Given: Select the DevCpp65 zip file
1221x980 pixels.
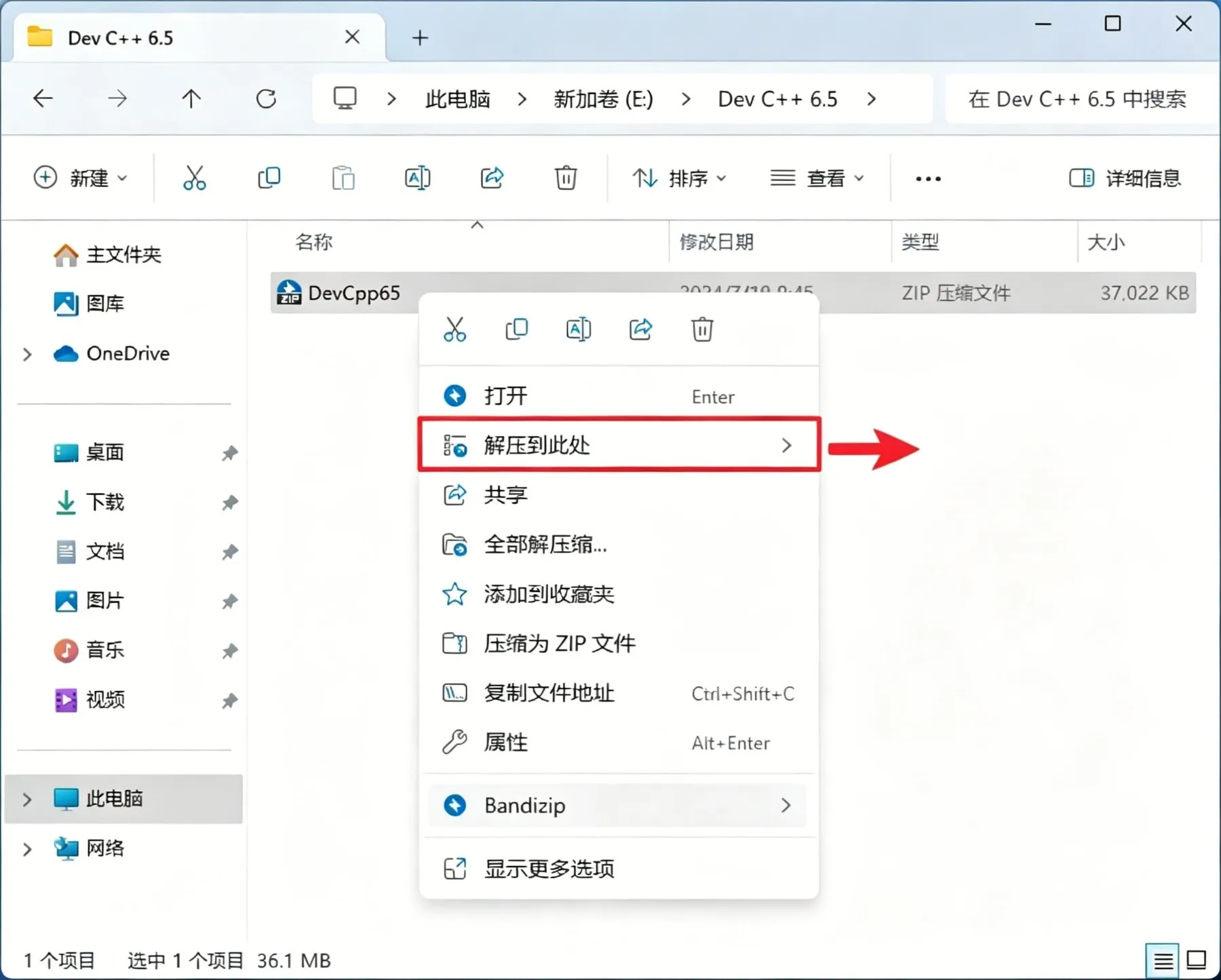Looking at the screenshot, I should [733, 293].
